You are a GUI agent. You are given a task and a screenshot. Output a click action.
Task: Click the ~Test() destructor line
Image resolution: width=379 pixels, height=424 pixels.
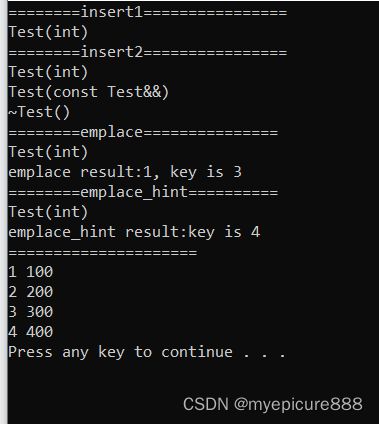tap(39, 112)
